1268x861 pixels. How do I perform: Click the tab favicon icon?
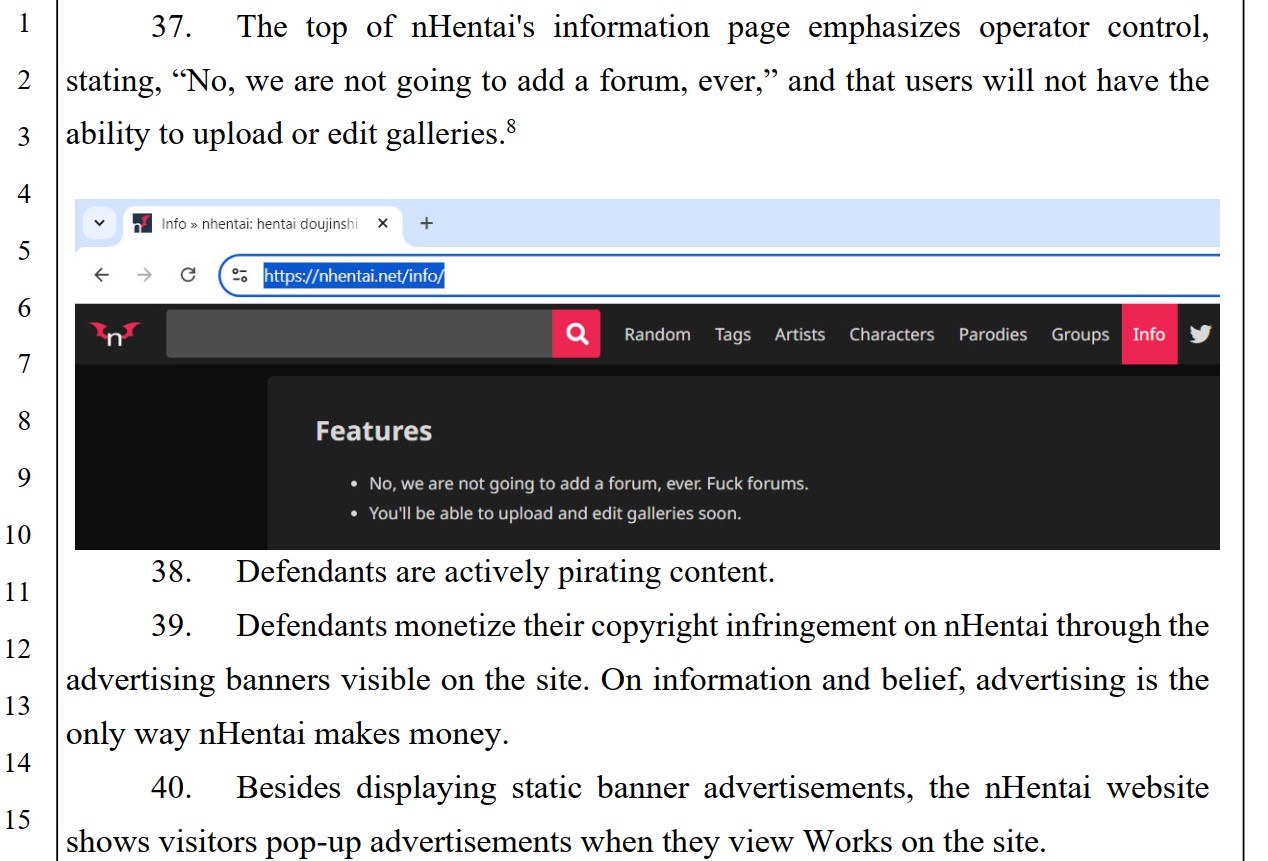pos(142,224)
